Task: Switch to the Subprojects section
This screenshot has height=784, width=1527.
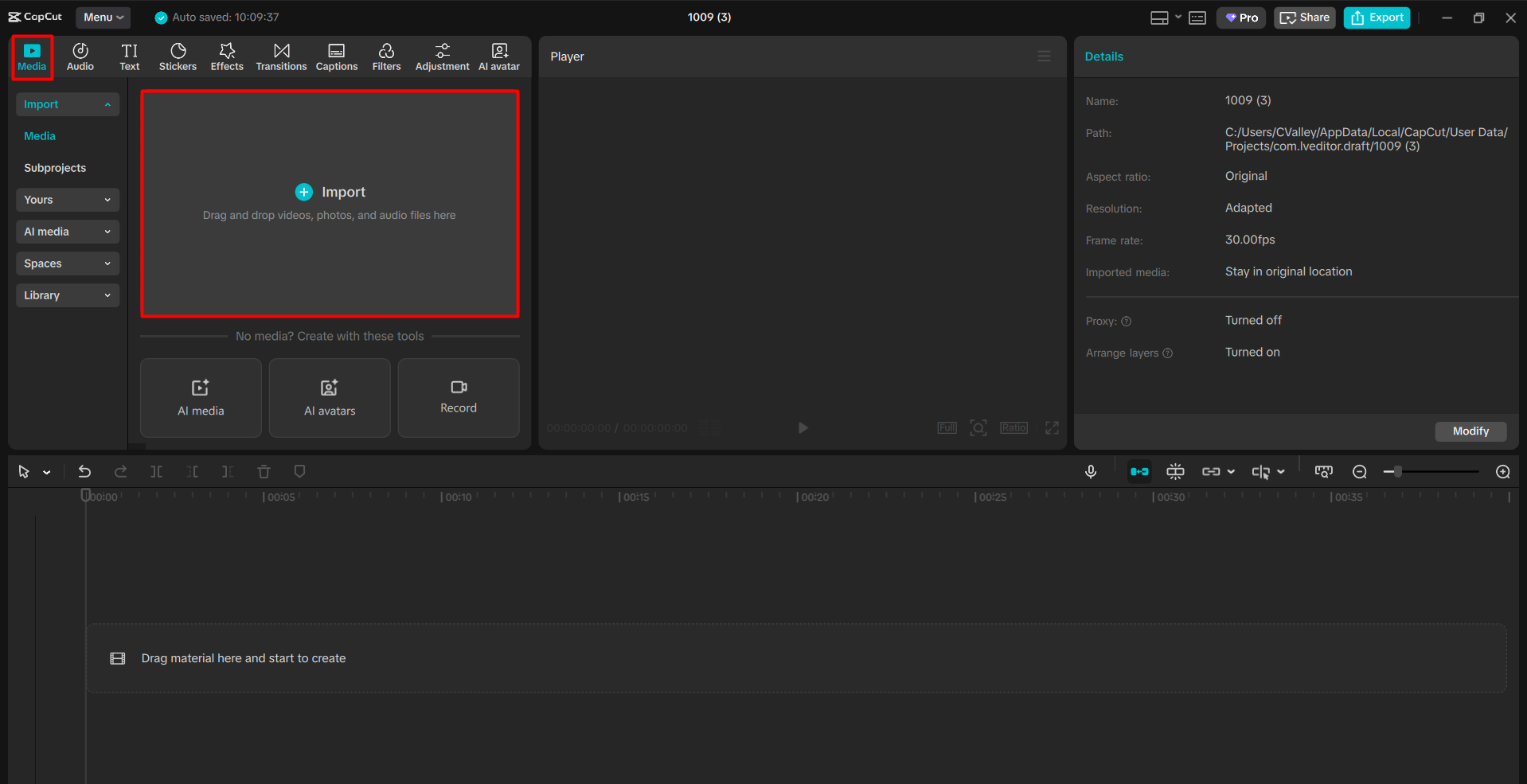Action: tap(55, 167)
